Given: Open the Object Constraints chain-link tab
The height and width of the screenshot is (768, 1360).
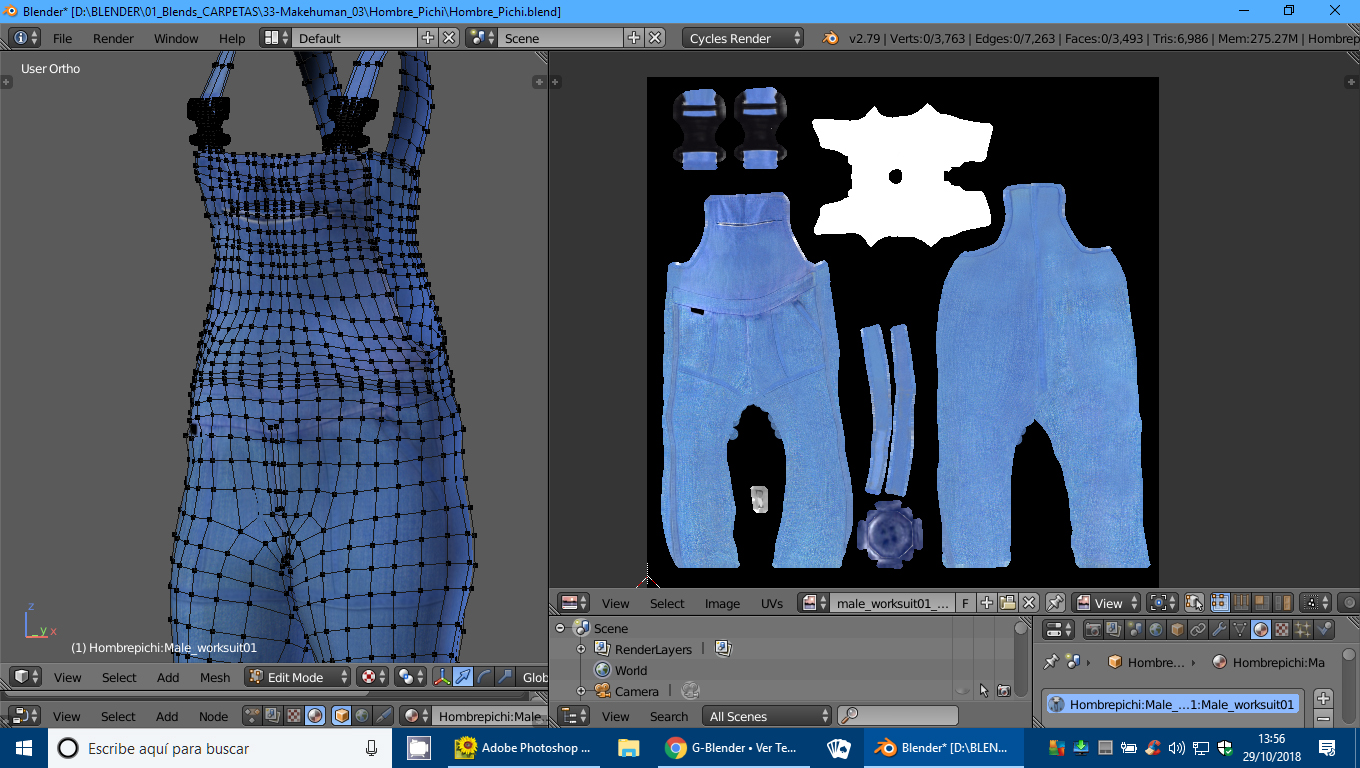Looking at the screenshot, I should pos(1198,630).
